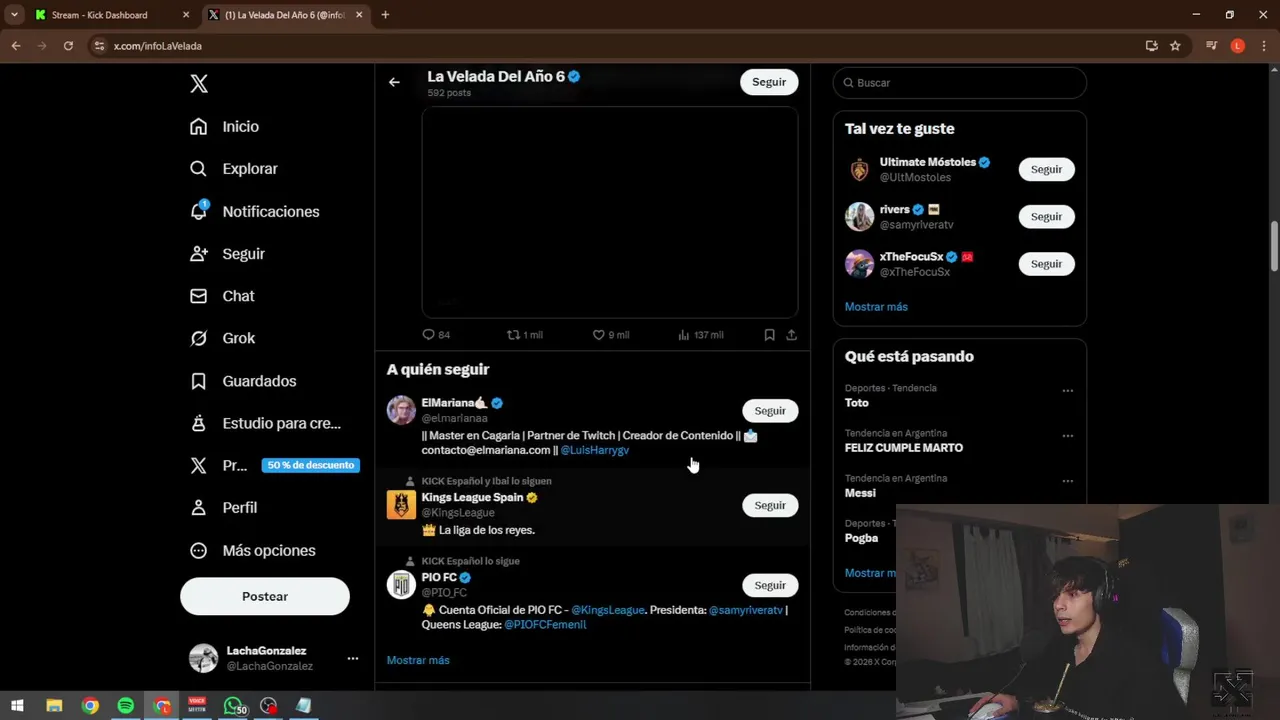Click the X logo in the sidebar
This screenshot has width=1280, height=720.
199,84
